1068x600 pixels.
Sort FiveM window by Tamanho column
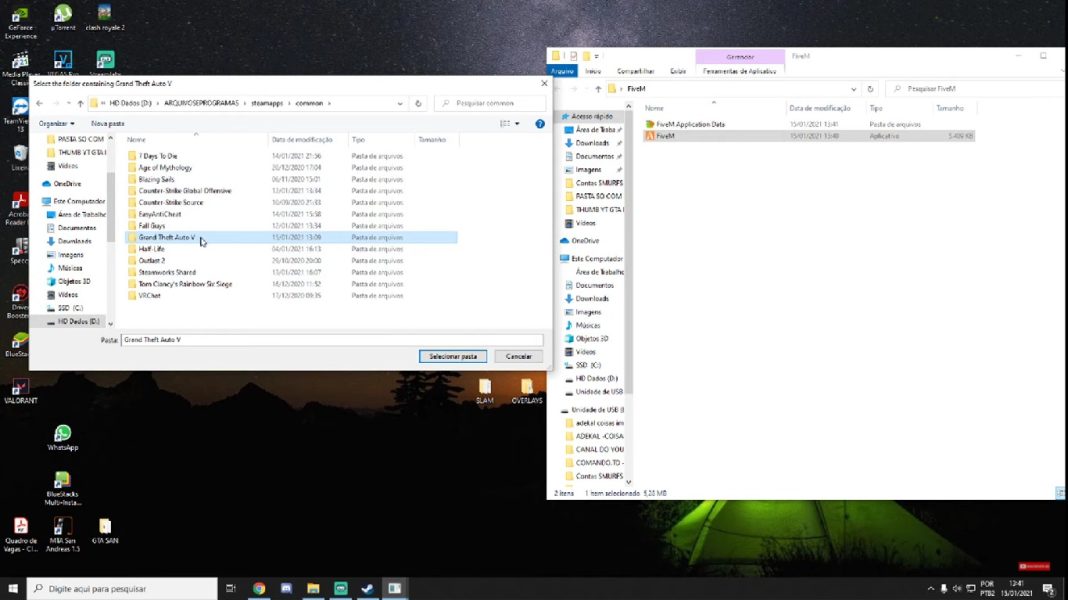(x=949, y=108)
